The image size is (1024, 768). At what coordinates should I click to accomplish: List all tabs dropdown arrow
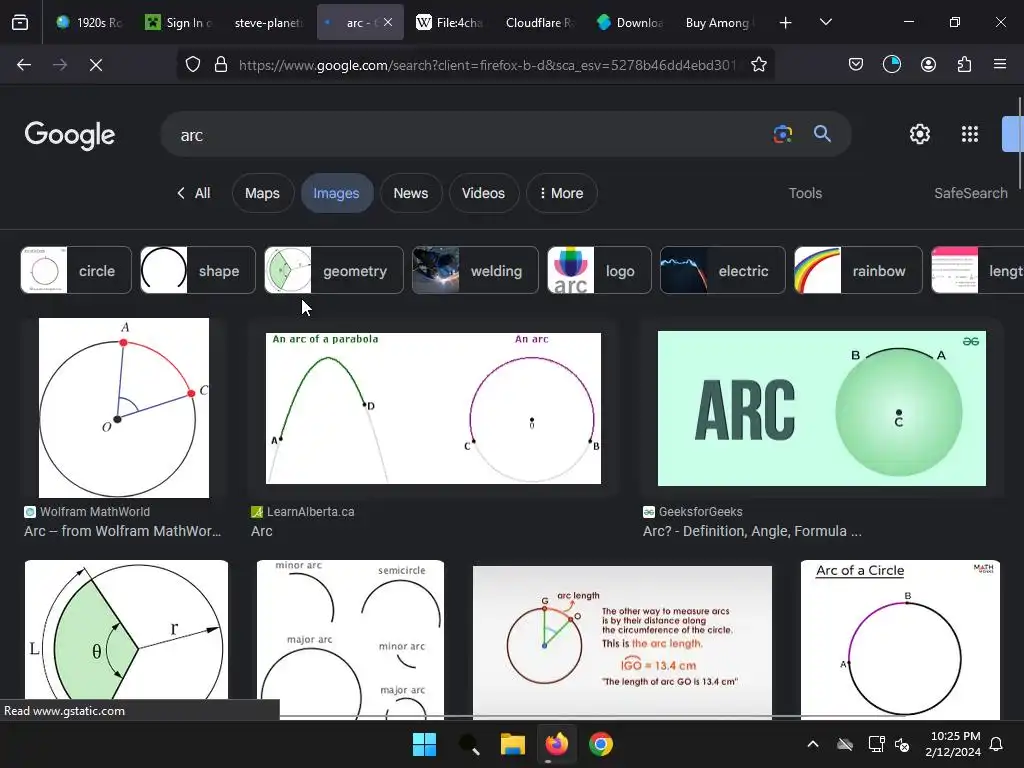[x=825, y=22]
